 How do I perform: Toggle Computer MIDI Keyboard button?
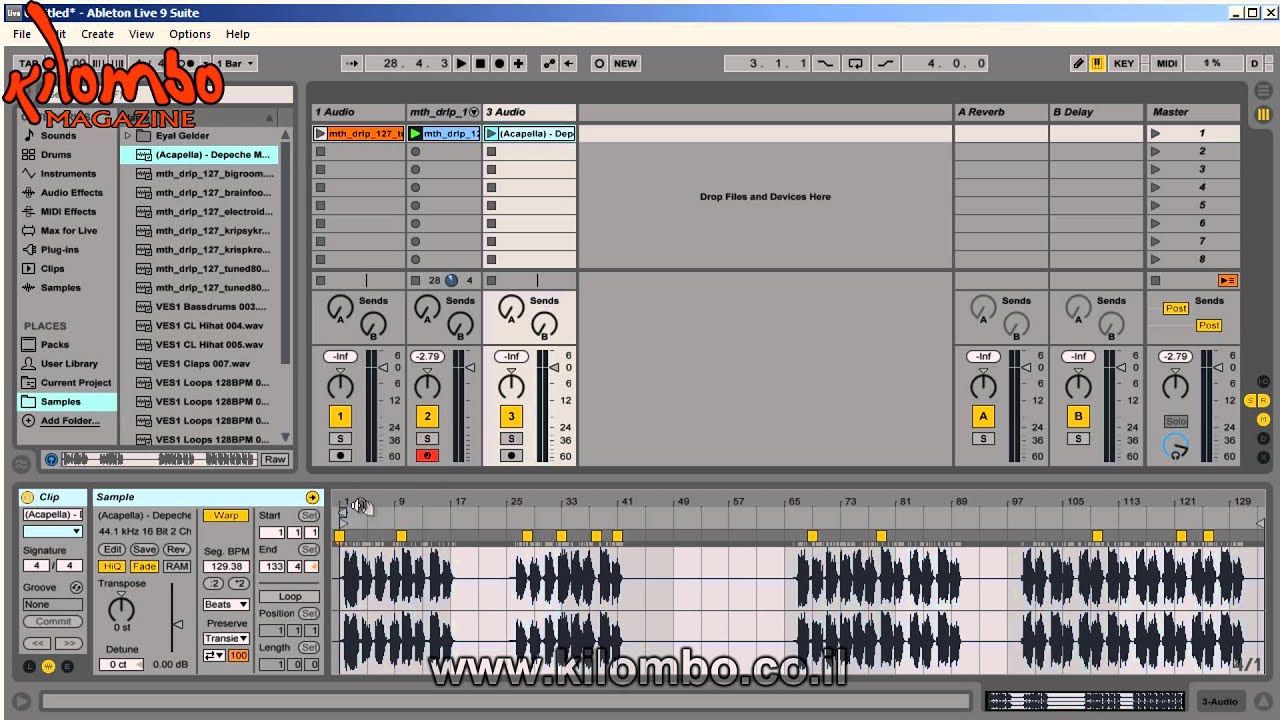(x=1097, y=63)
